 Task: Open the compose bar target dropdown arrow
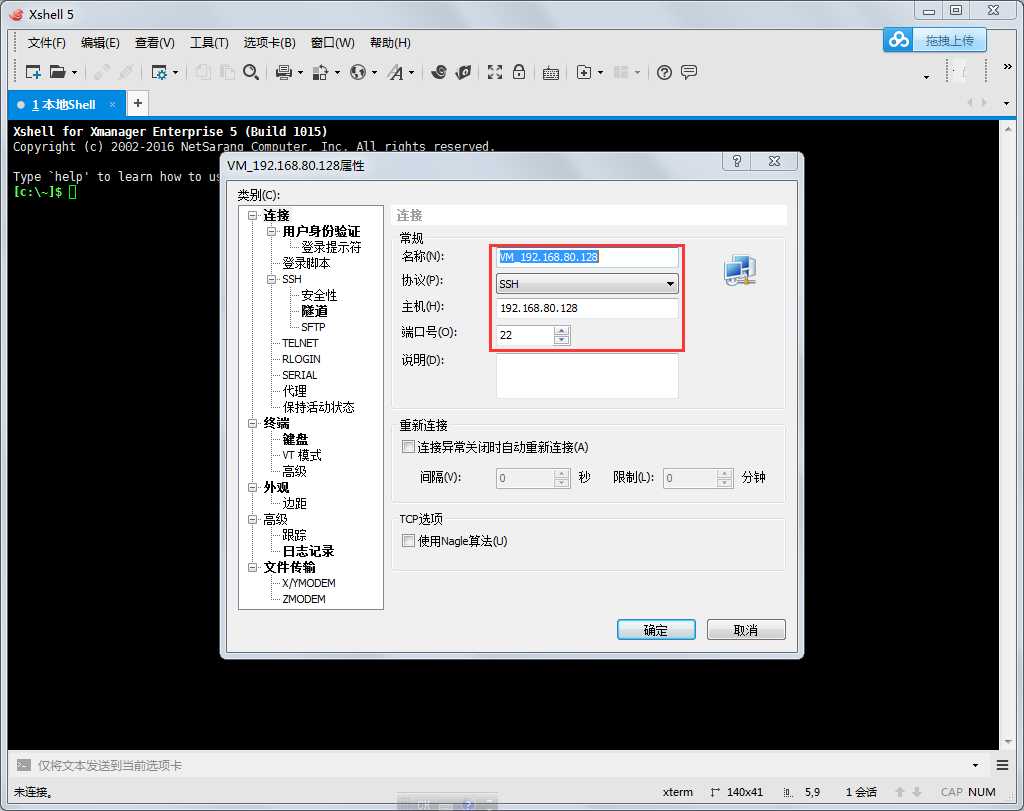(975, 765)
